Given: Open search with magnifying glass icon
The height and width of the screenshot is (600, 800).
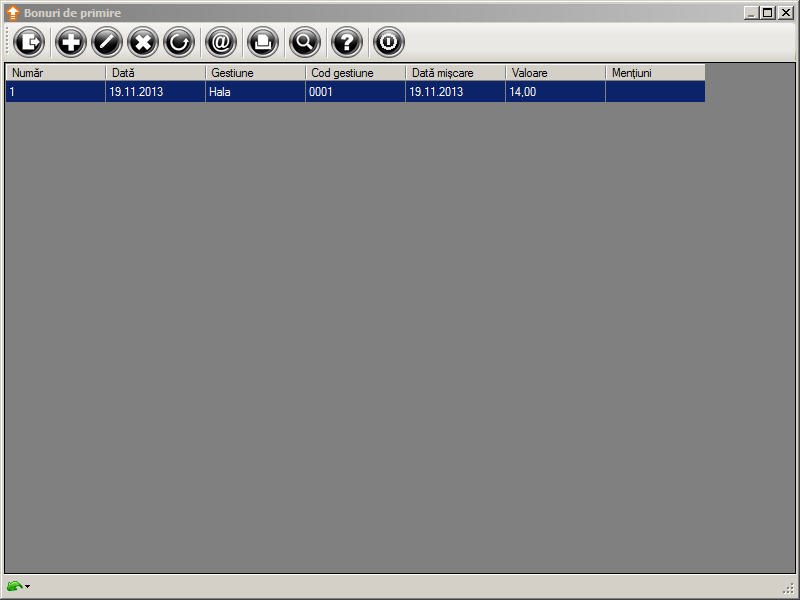Looking at the screenshot, I should click(305, 42).
